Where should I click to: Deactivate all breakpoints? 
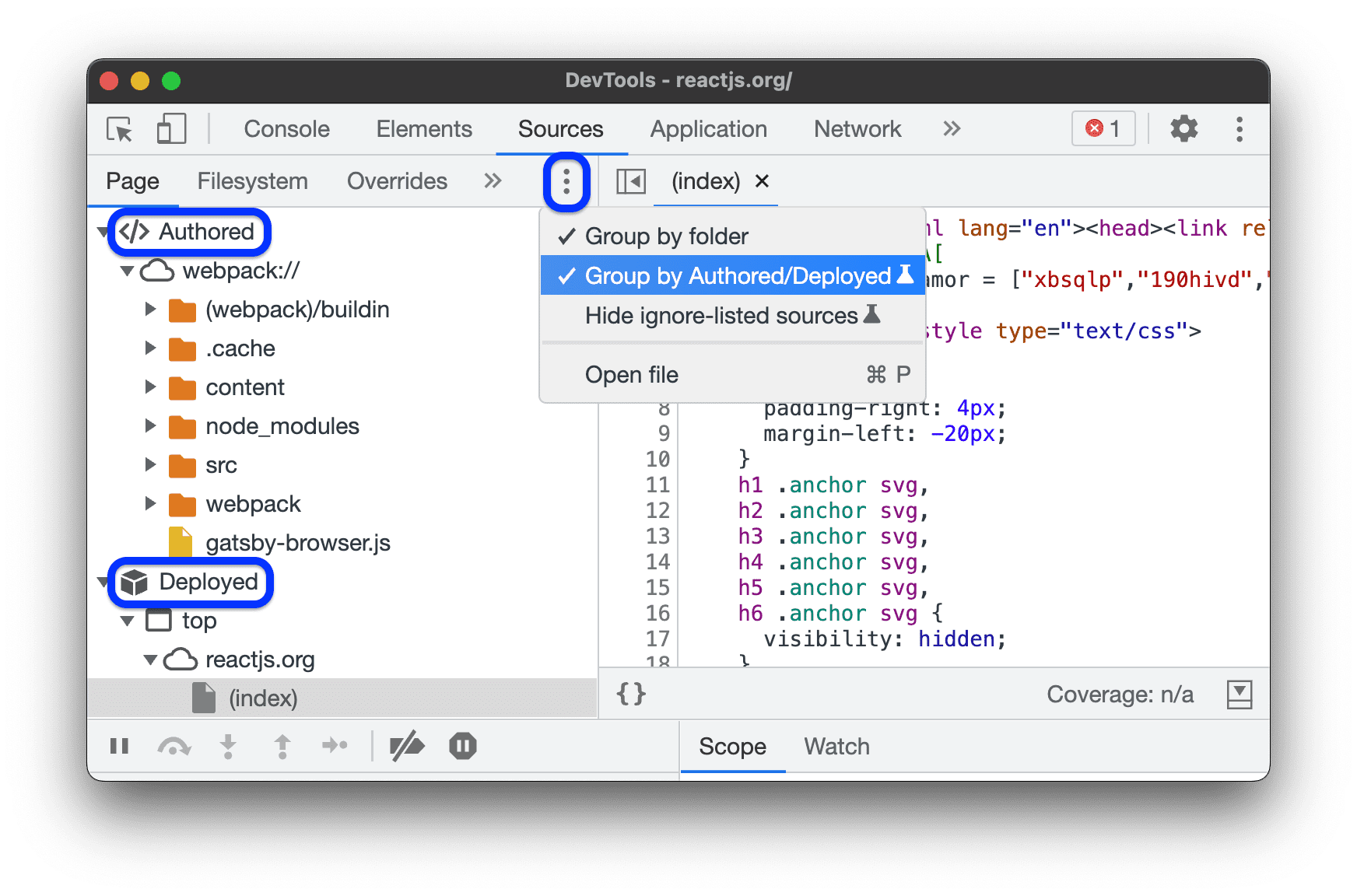[408, 746]
